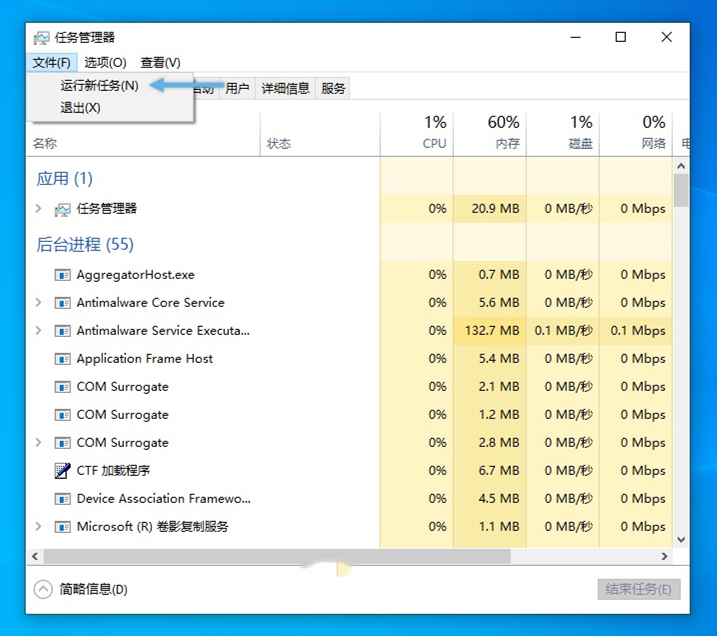The width and height of the screenshot is (717, 636).
Task: Select the 应用 (1) group header
Action: (64, 178)
